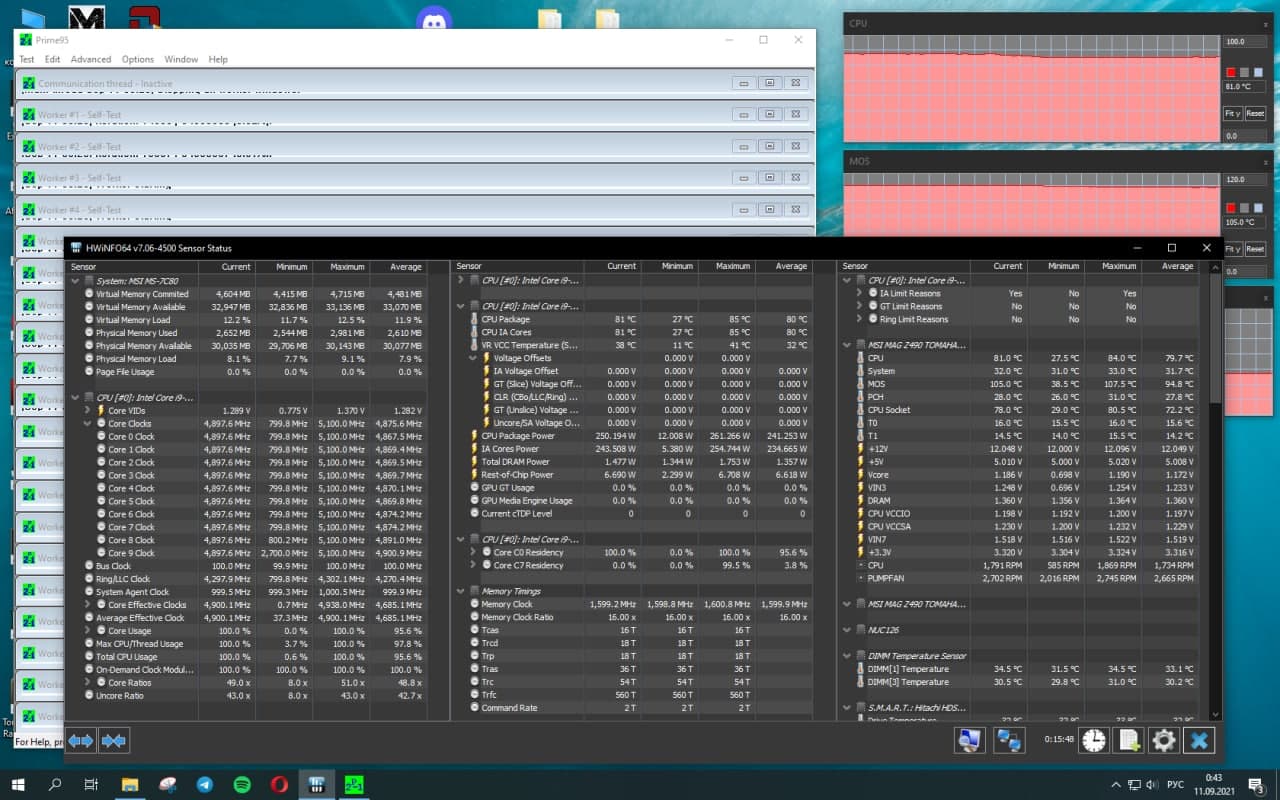
Task: Open Task View on the taskbar
Action: point(92,784)
